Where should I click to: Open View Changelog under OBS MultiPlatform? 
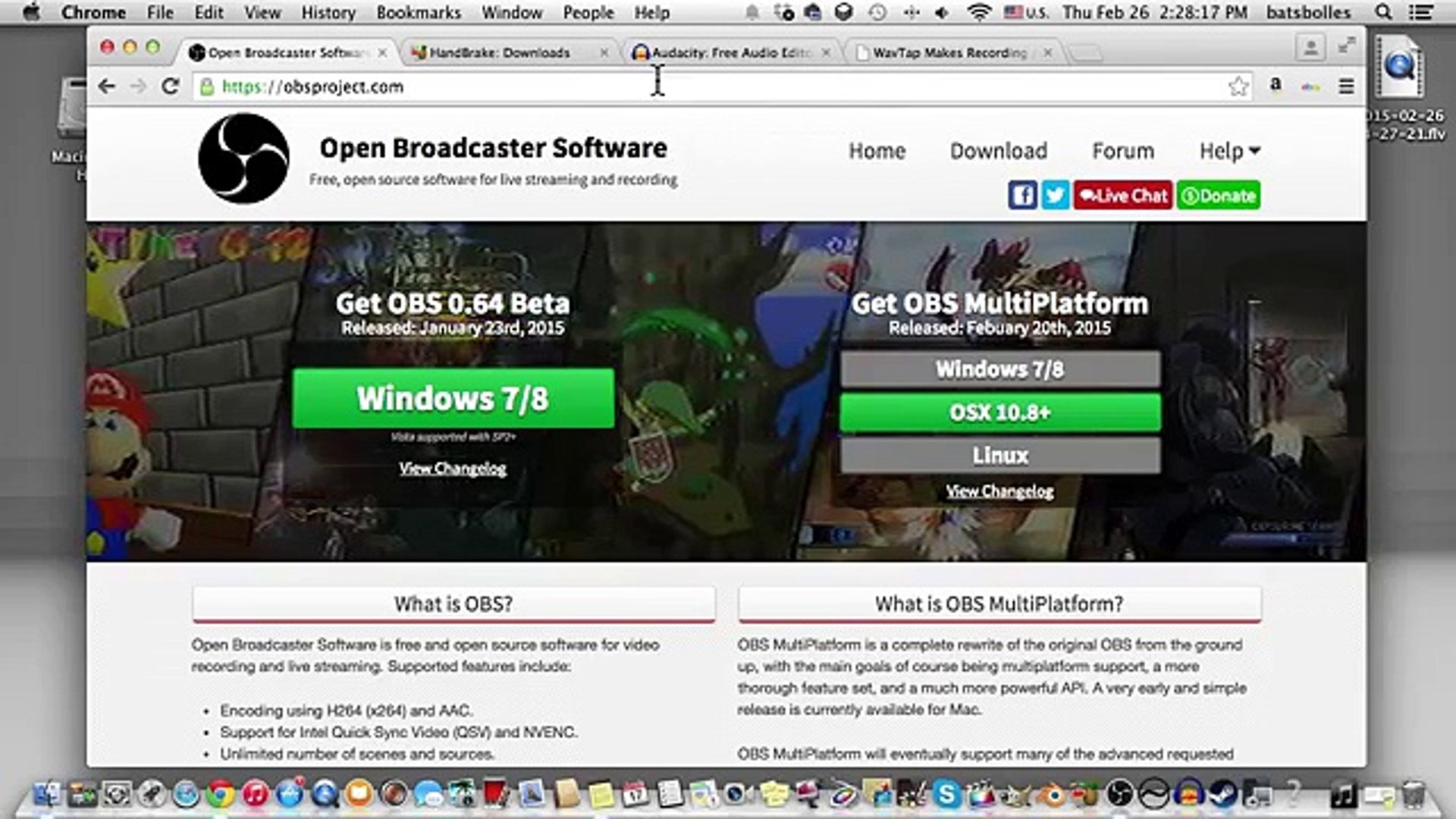click(x=999, y=491)
